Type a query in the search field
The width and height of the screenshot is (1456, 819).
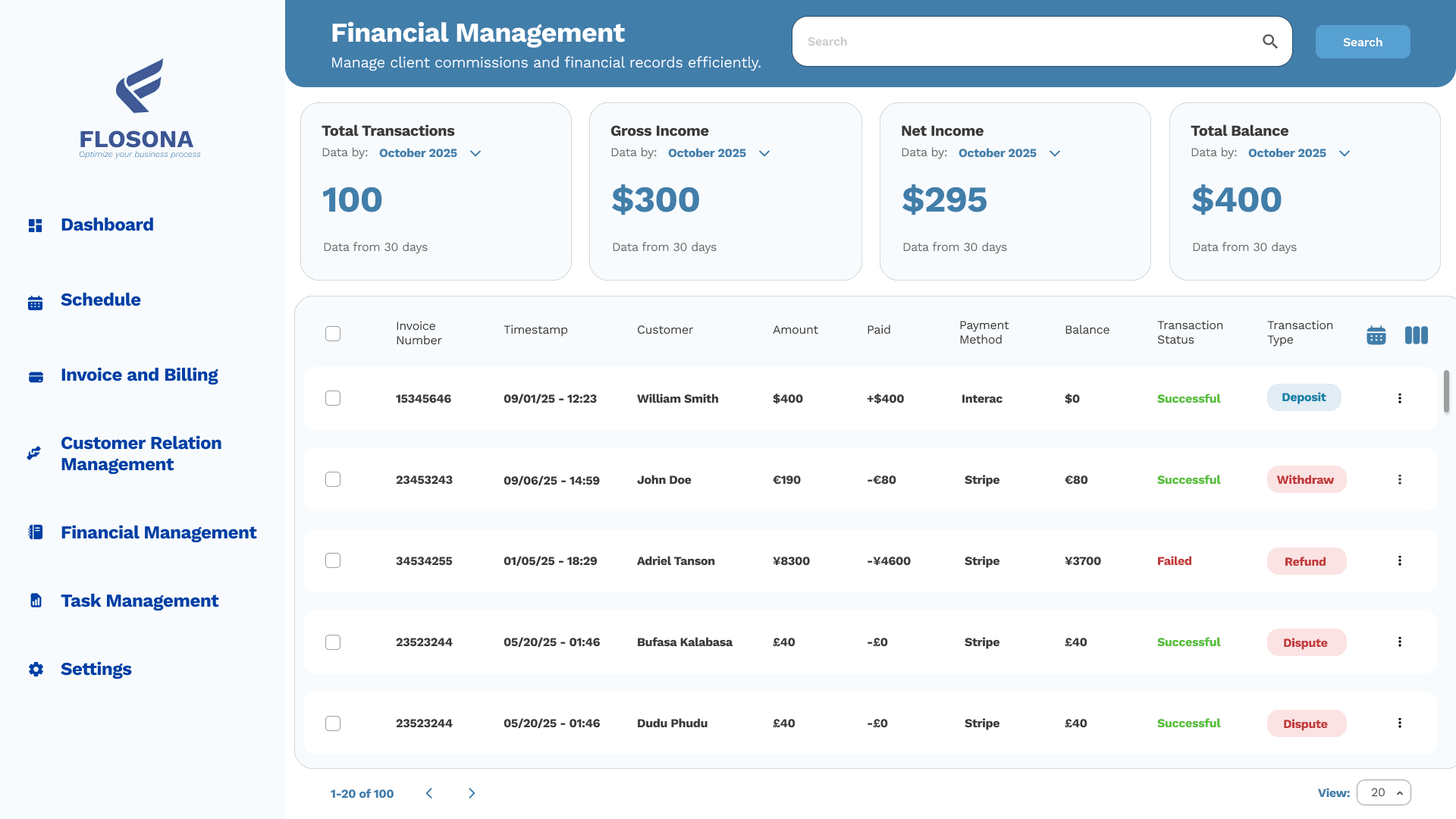coord(986,41)
